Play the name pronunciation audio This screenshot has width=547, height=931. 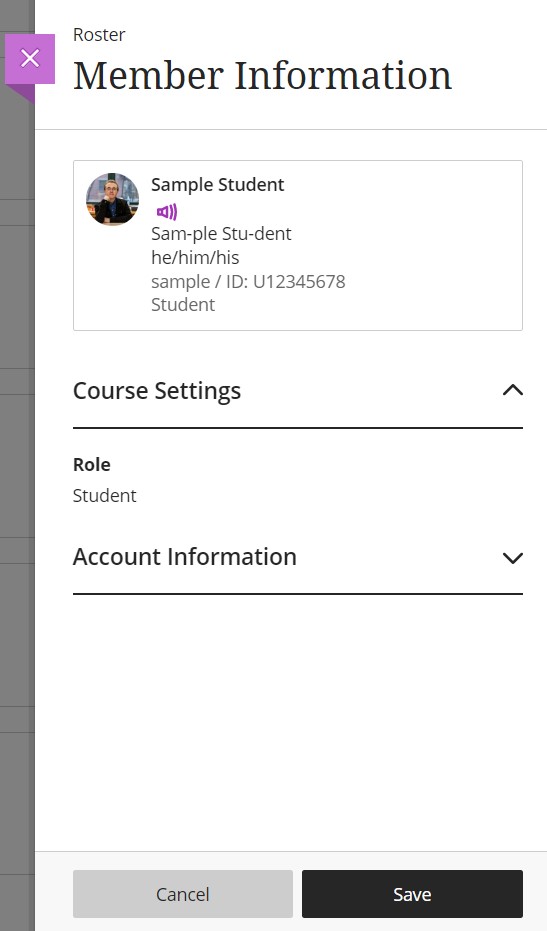point(167,212)
